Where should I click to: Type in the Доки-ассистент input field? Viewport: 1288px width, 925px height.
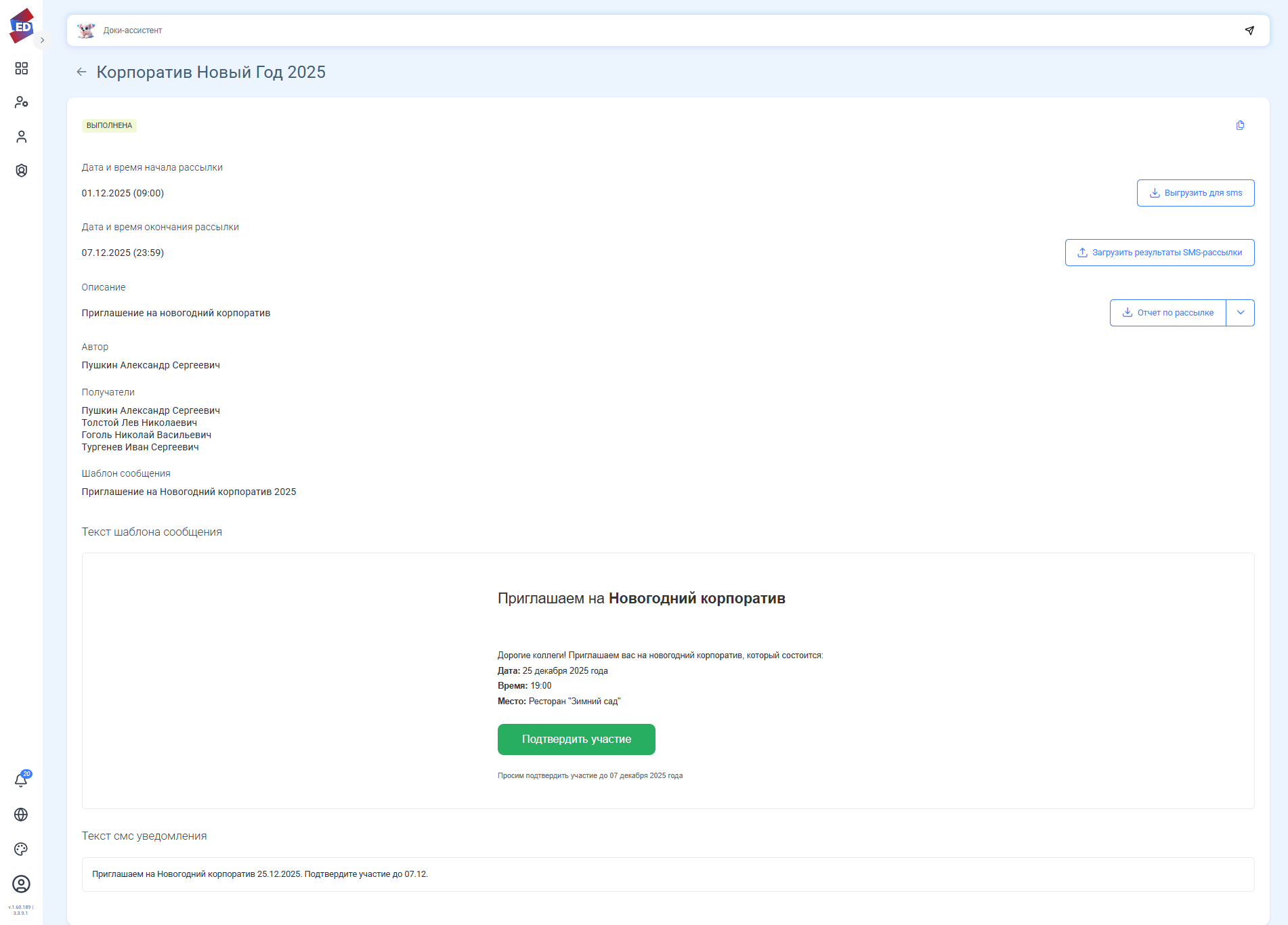tap(664, 30)
